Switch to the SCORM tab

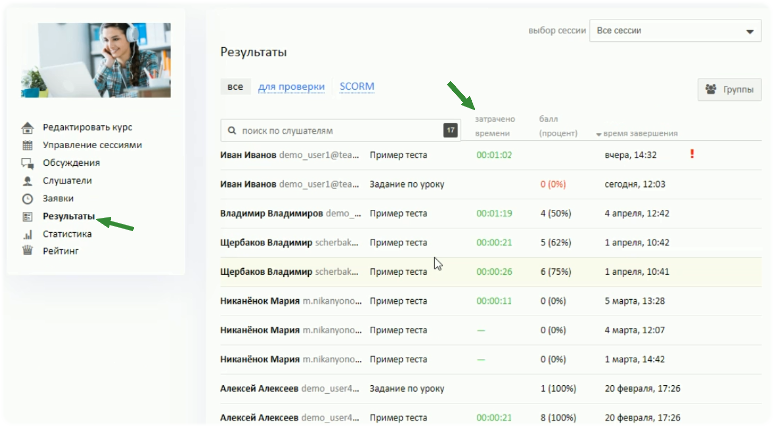357,87
